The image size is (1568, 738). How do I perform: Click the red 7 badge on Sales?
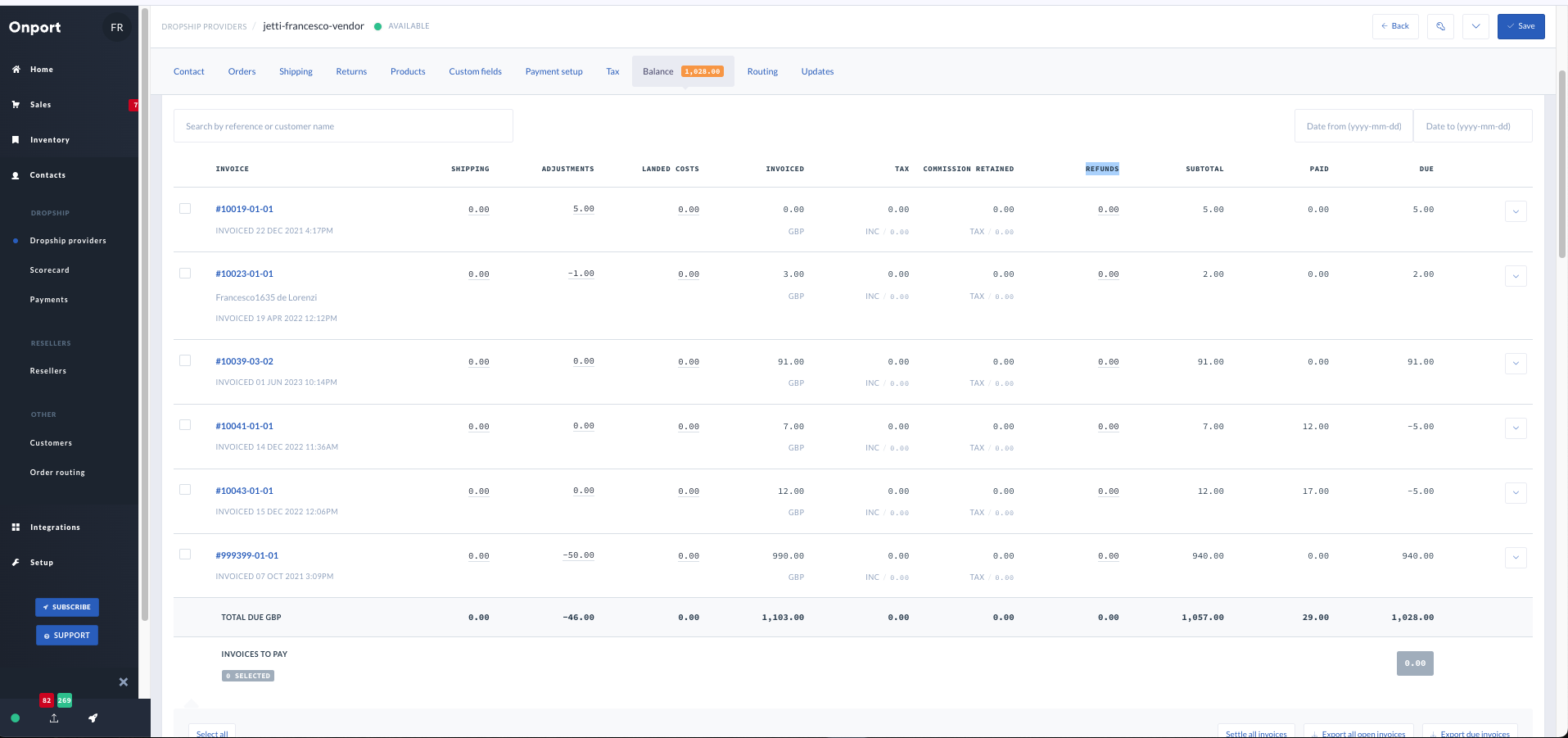point(134,105)
